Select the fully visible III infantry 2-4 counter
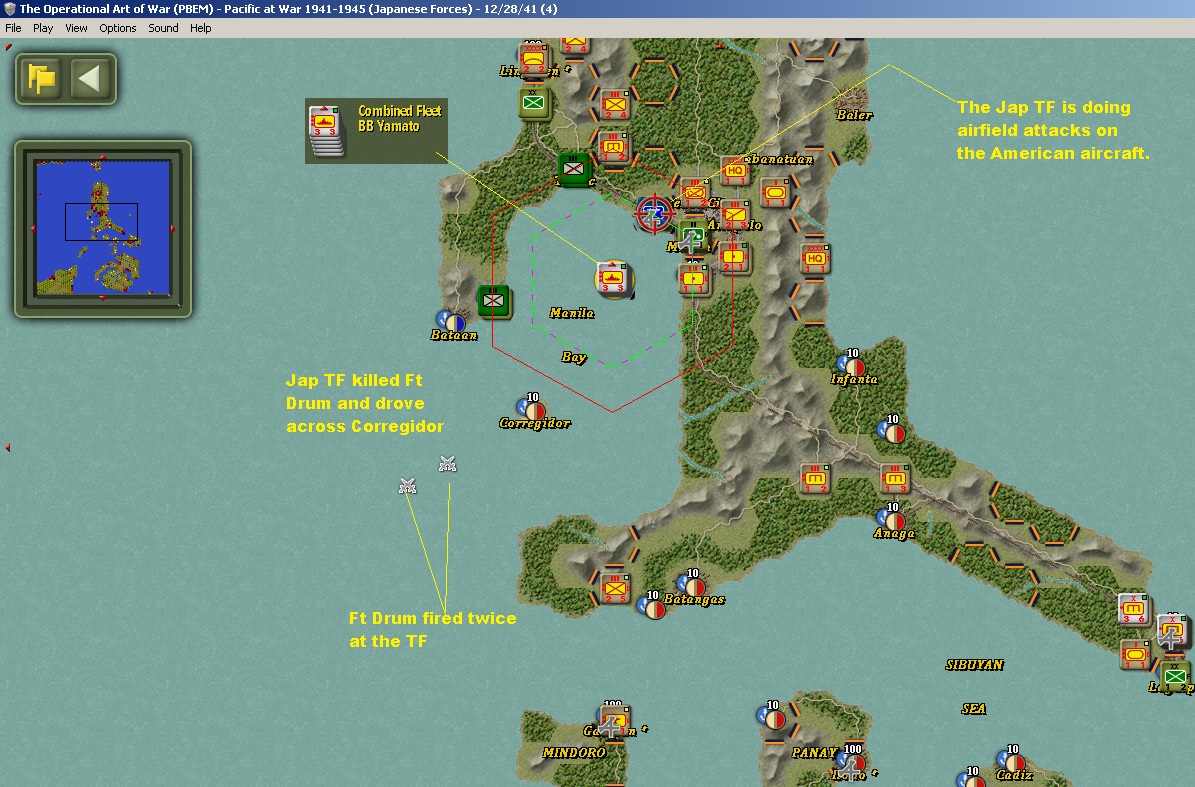The height and width of the screenshot is (787, 1195). point(615,104)
